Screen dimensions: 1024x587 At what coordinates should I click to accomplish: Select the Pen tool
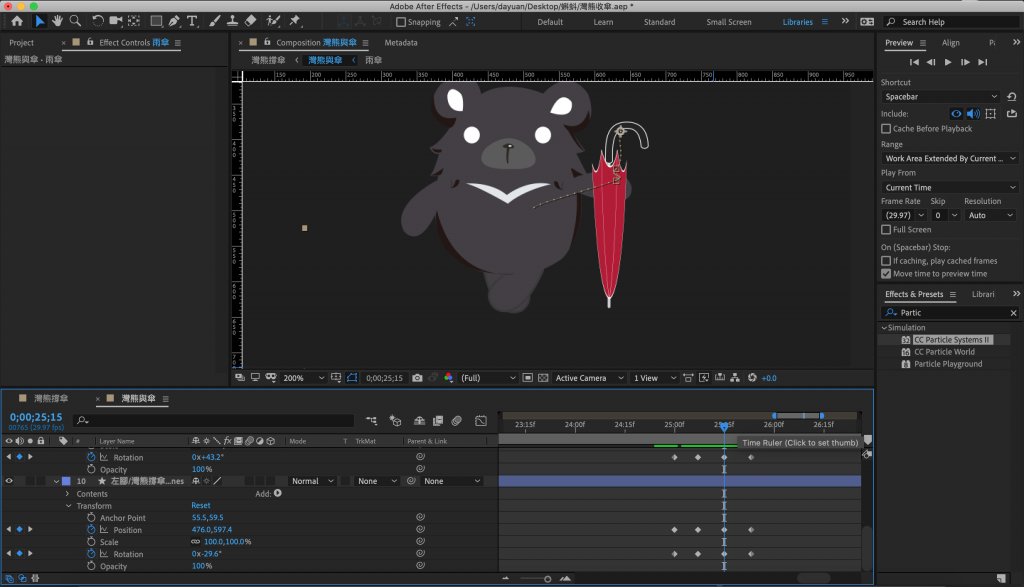point(174,21)
